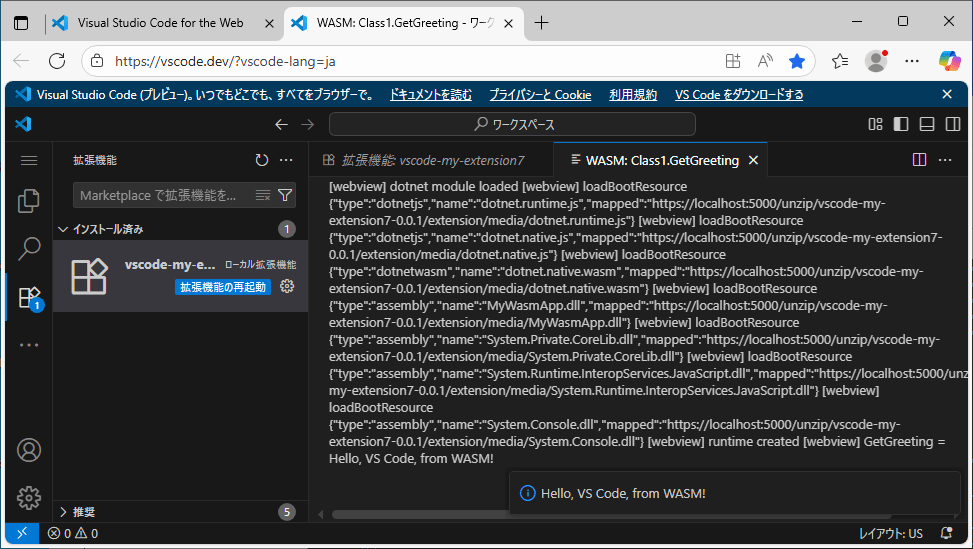The width and height of the screenshot is (973, 549).
Task: Open manage gear for vscode-my-extension7
Action: tap(287, 286)
